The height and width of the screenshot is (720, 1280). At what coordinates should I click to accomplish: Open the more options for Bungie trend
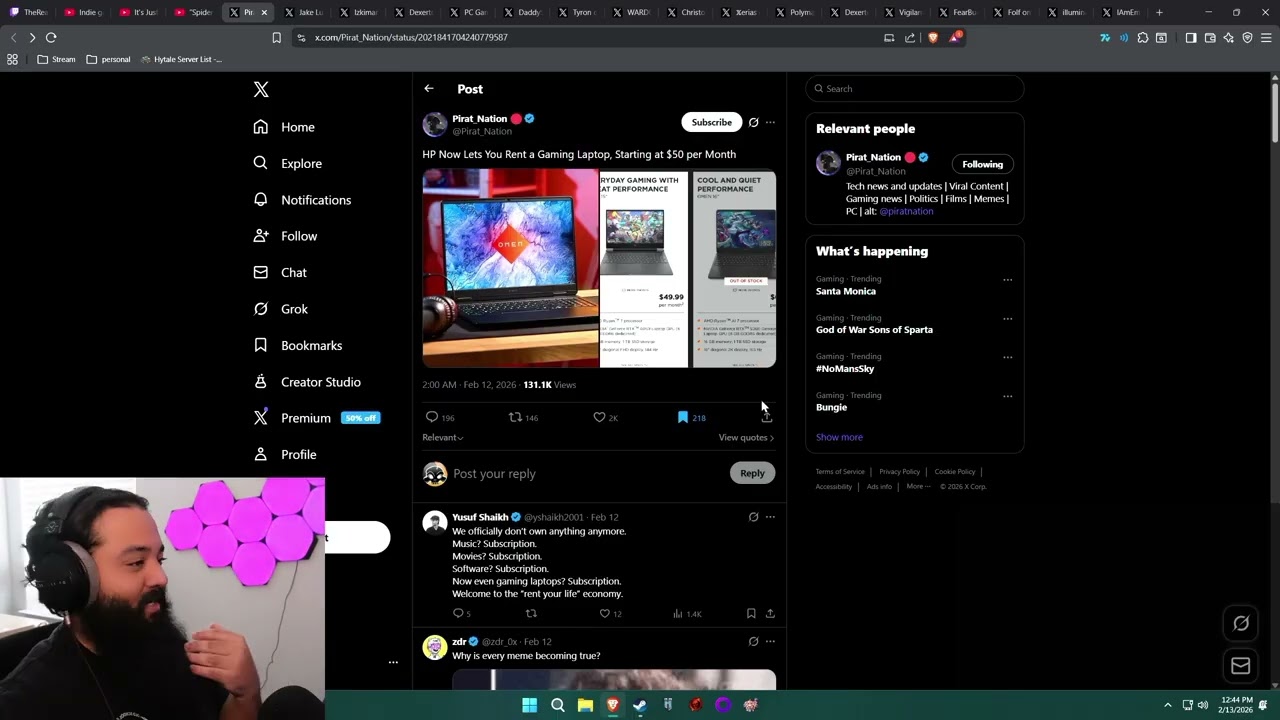(1007, 396)
